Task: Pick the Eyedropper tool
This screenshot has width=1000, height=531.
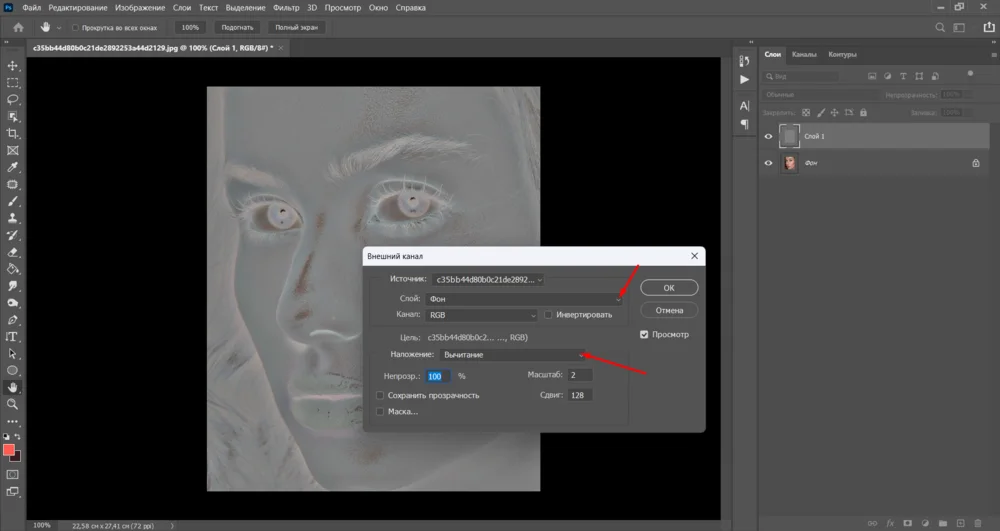Action: point(13,167)
